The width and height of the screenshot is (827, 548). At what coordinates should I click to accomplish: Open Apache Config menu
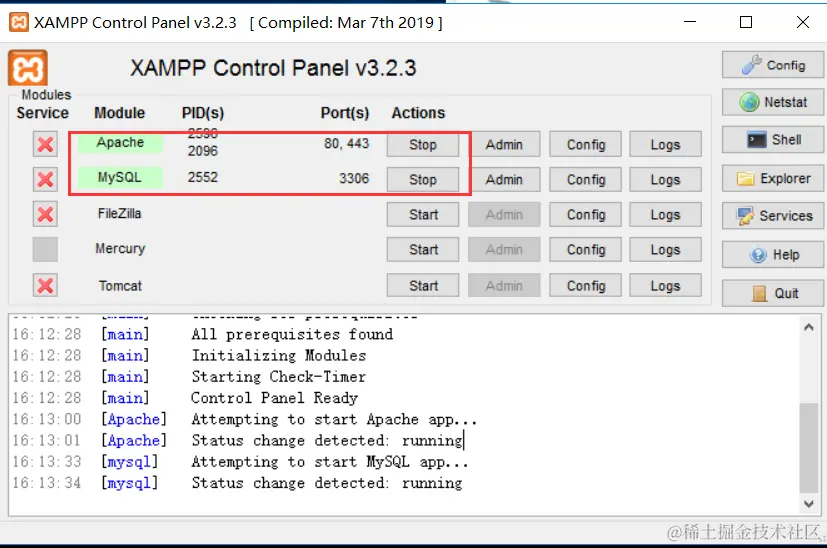click(x=585, y=145)
